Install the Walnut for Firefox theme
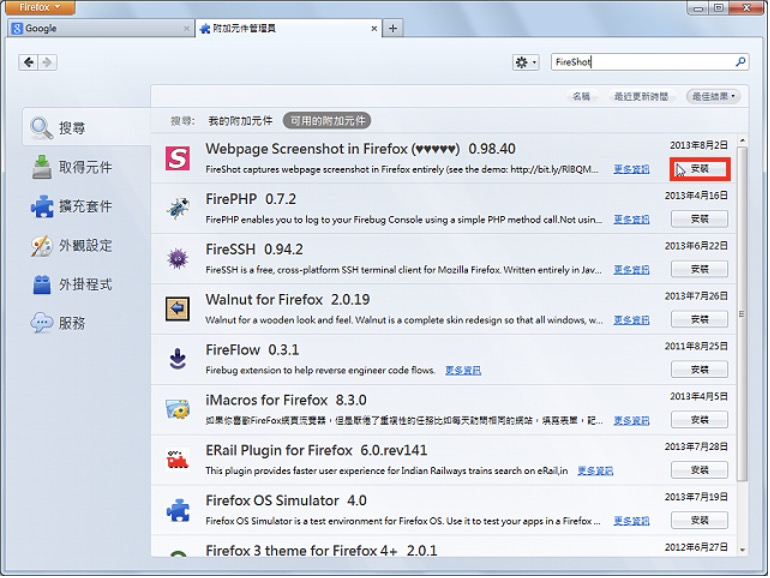This screenshot has width=770, height=578. (699, 320)
